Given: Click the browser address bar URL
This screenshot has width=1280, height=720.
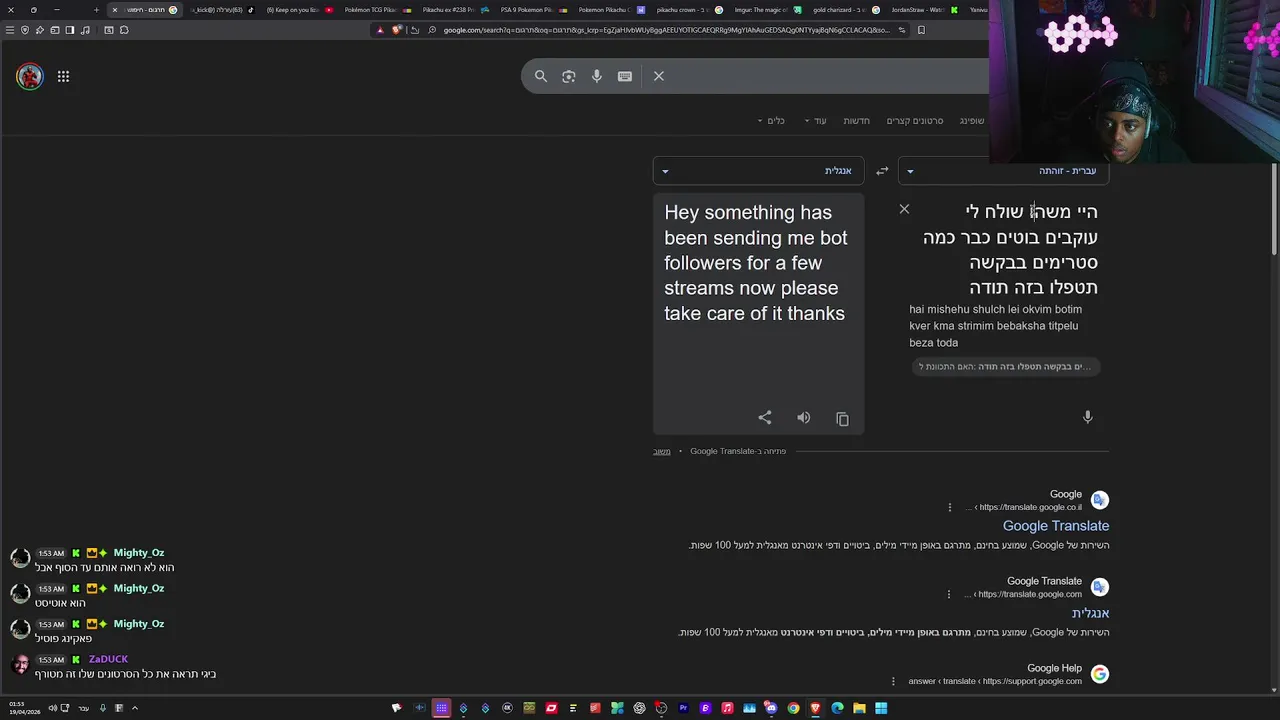Looking at the screenshot, I should pyautogui.click(x=665, y=30).
